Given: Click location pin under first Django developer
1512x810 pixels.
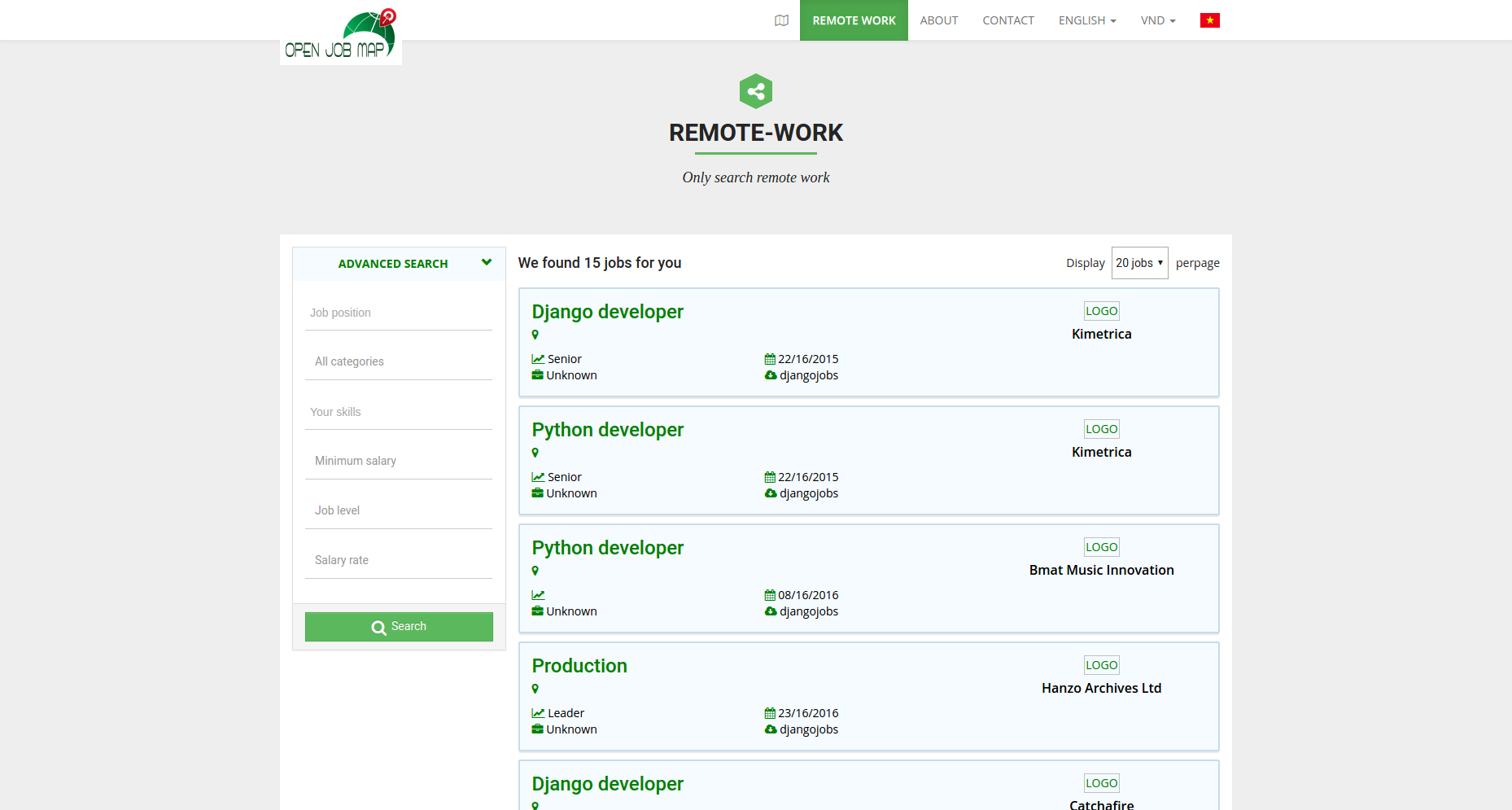Looking at the screenshot, I should coord(535,335).
